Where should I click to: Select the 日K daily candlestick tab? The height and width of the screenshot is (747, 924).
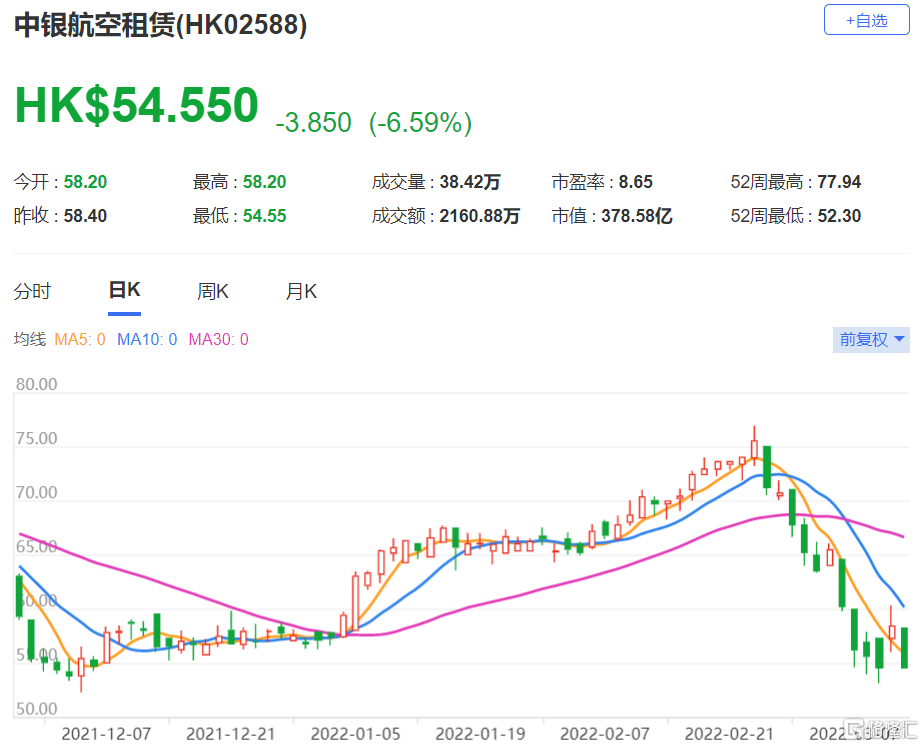[124, 291]
